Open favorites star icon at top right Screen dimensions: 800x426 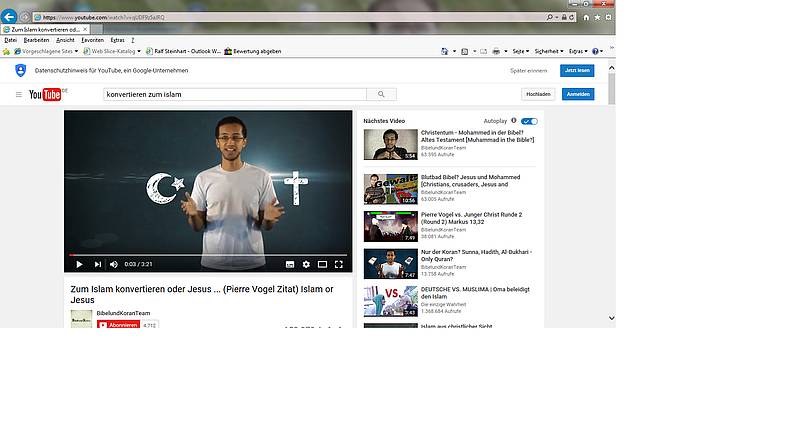(597, 17)
